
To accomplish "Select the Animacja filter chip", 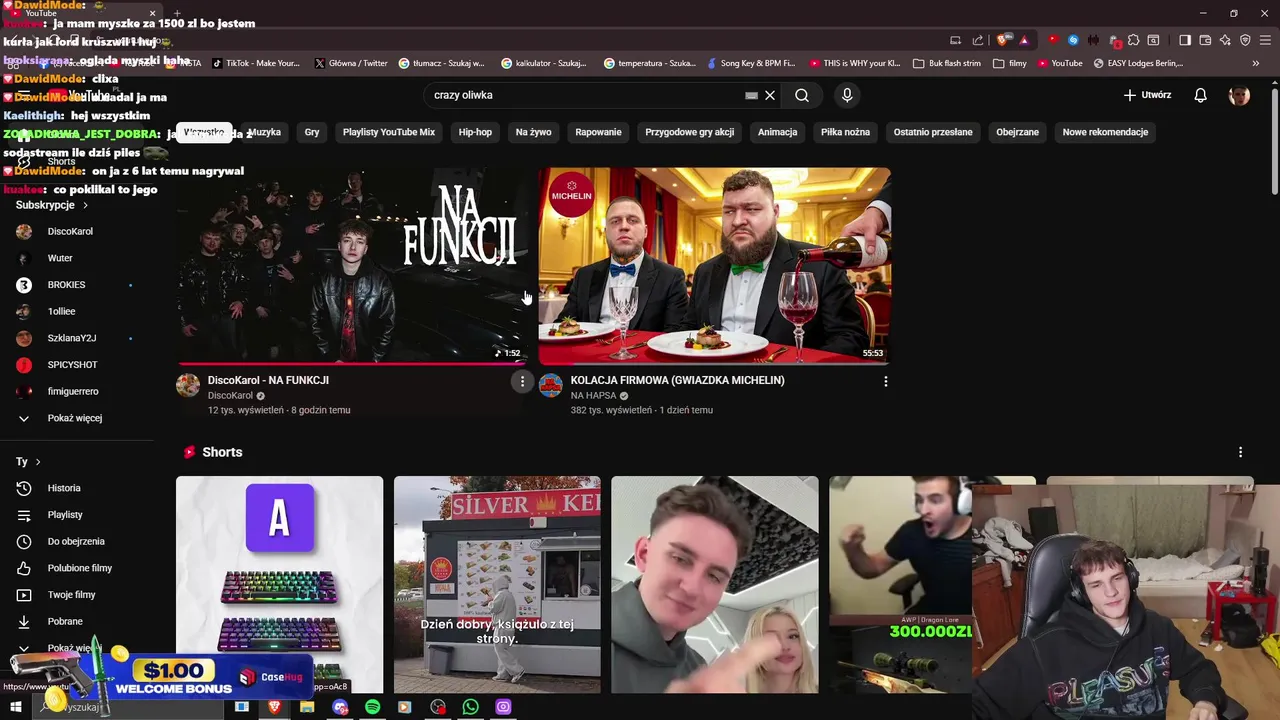I will 777,132.
